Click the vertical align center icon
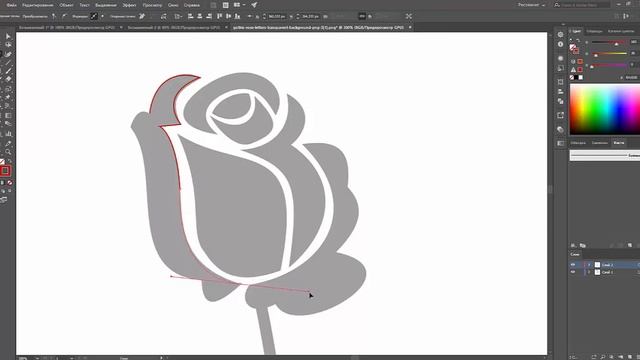The width and height of the screenshot is (640, 360). tap(228, 16)
